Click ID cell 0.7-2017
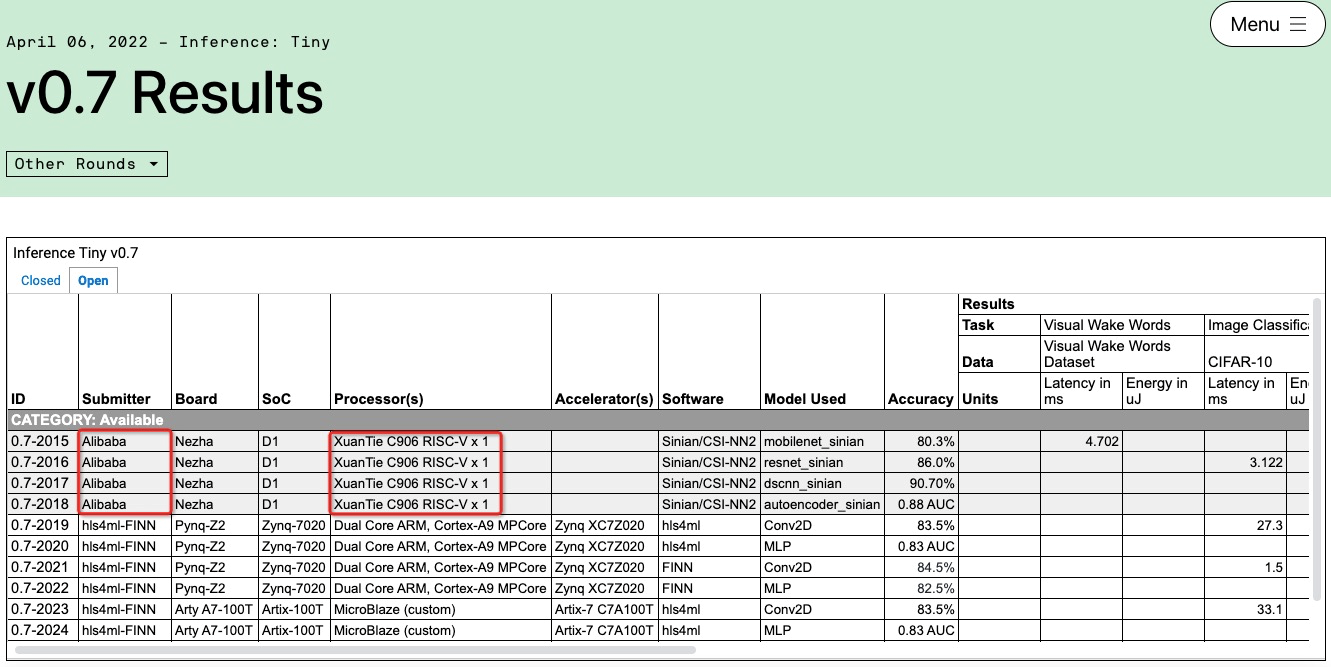The height and width of the screenshot is (667, 1331). point(43,483)
